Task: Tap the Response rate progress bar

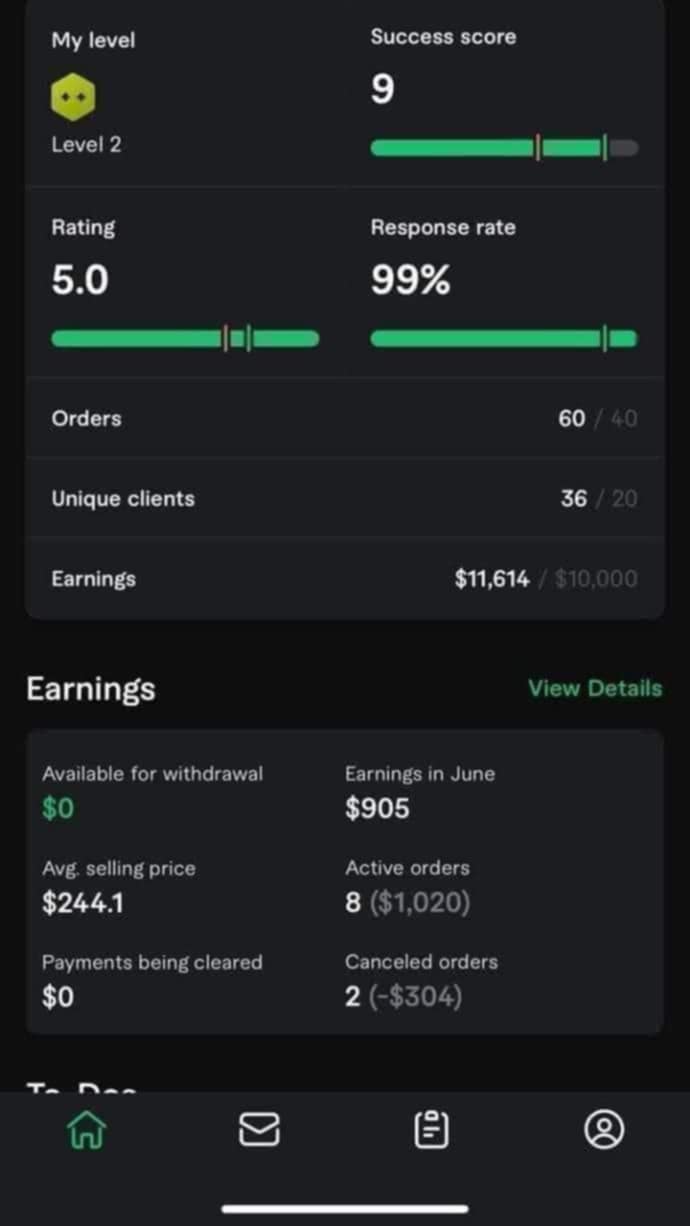Action: [504, 339]
